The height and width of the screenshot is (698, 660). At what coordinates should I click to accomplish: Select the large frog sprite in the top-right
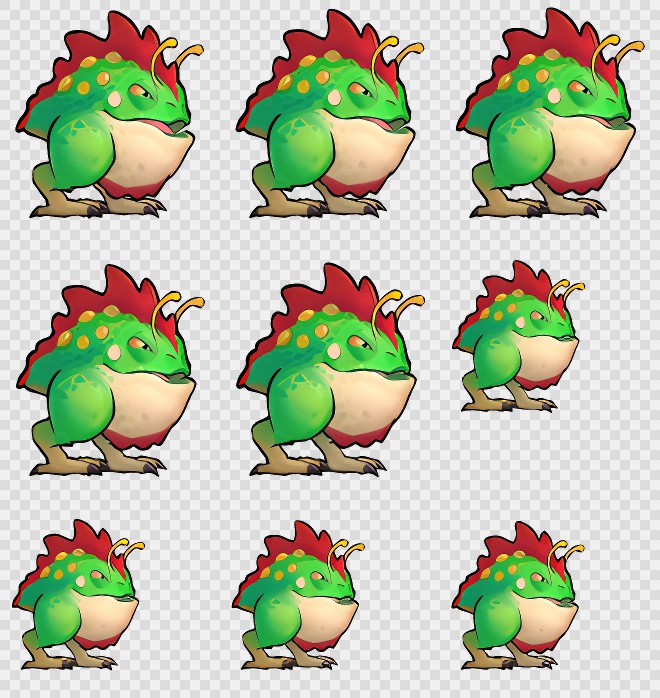[x=551, y=113]
